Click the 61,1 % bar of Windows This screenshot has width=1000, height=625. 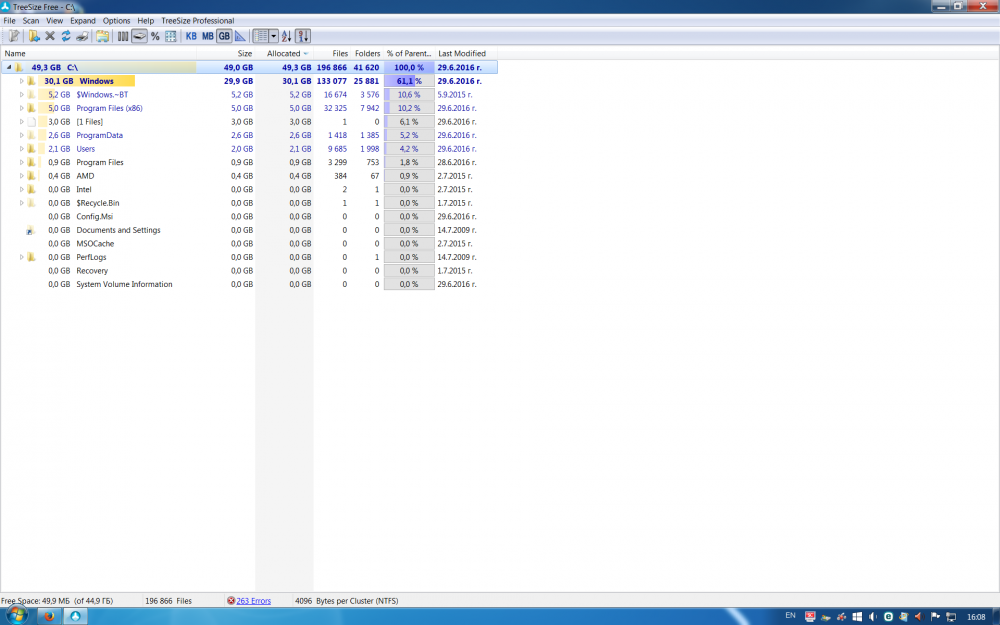point(409,81)
